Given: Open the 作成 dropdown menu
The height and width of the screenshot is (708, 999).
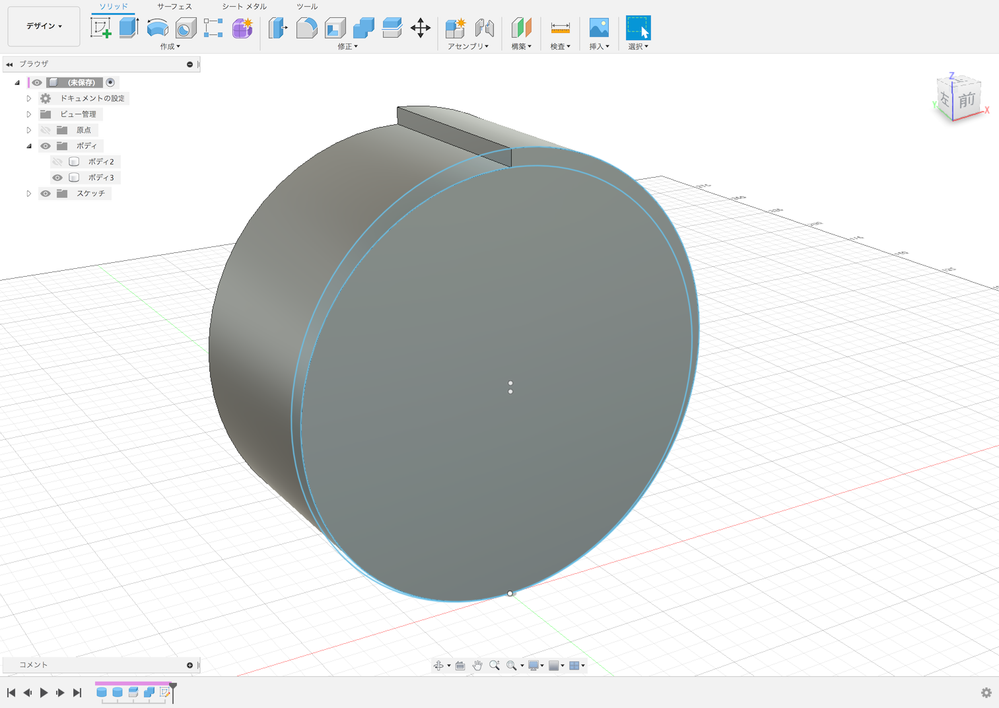Looking at the screenshot, I should [x=169, y=47].
